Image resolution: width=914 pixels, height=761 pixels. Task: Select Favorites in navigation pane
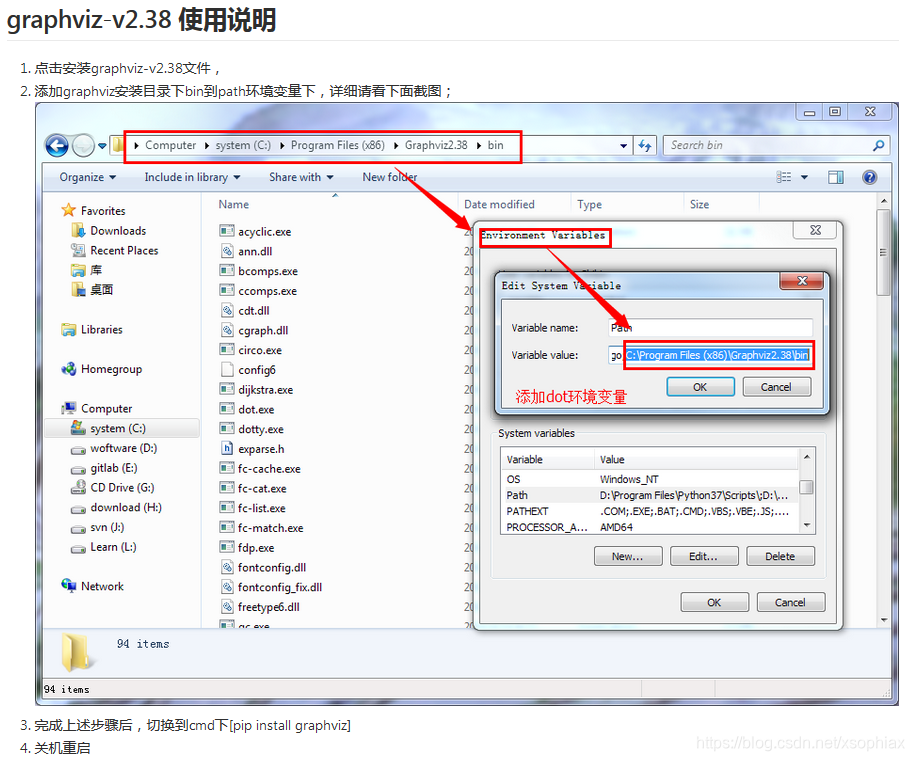click(x=93, y=210)
